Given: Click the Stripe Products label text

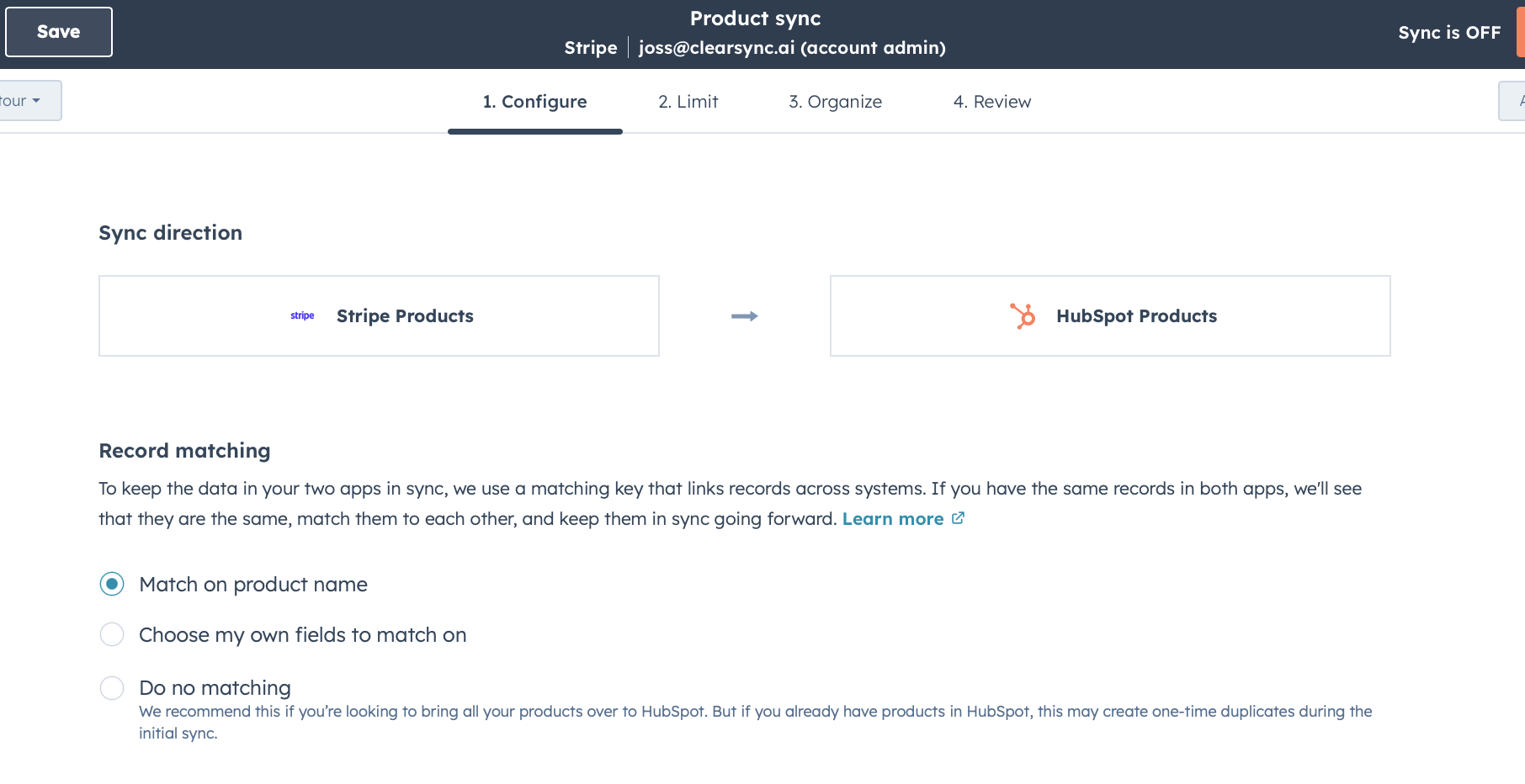Looking at the screenshot, I should [405, 316].
